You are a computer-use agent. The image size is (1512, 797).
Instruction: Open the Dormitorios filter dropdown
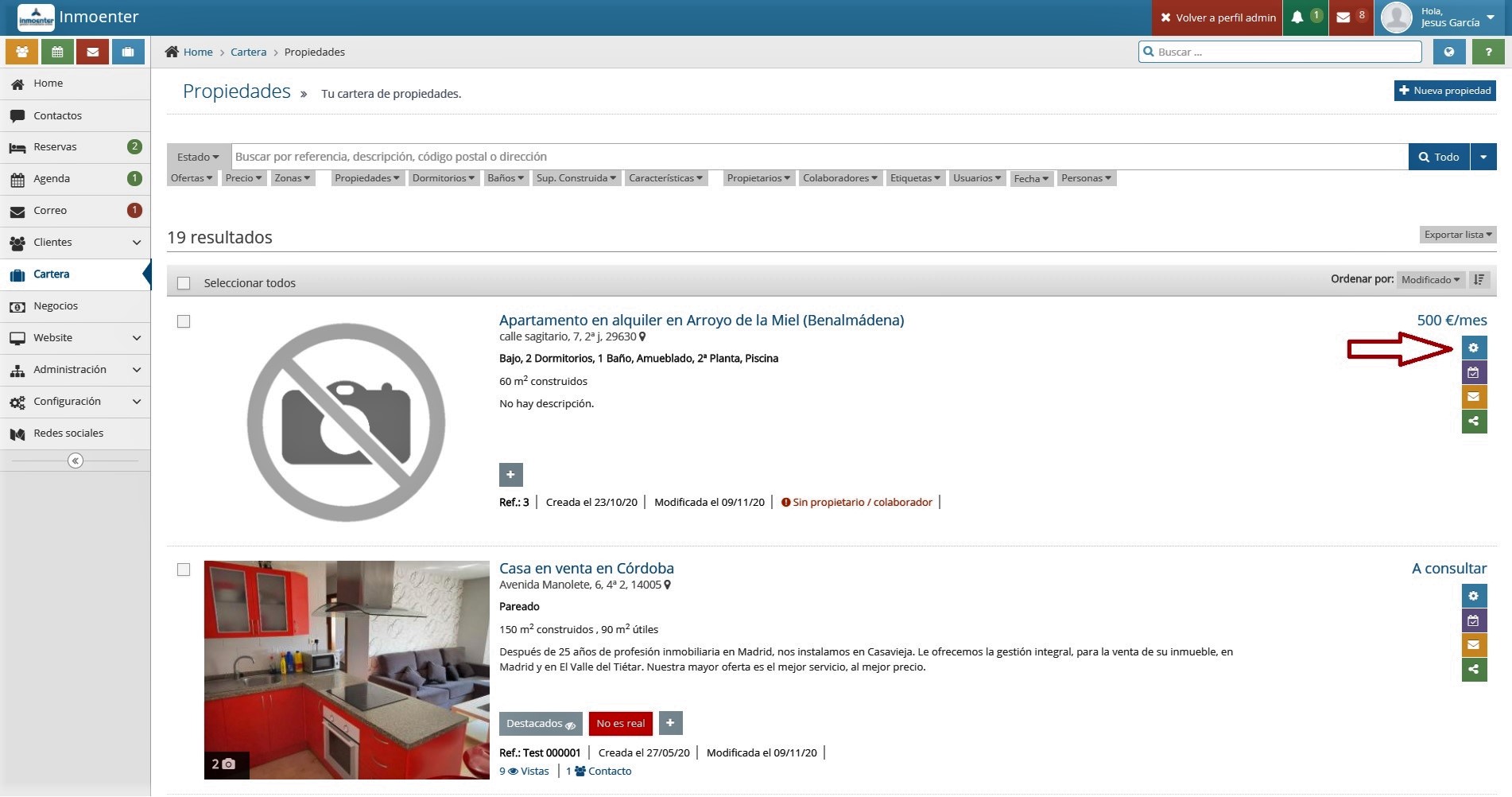pyautogui.click(x=444, y=178)
